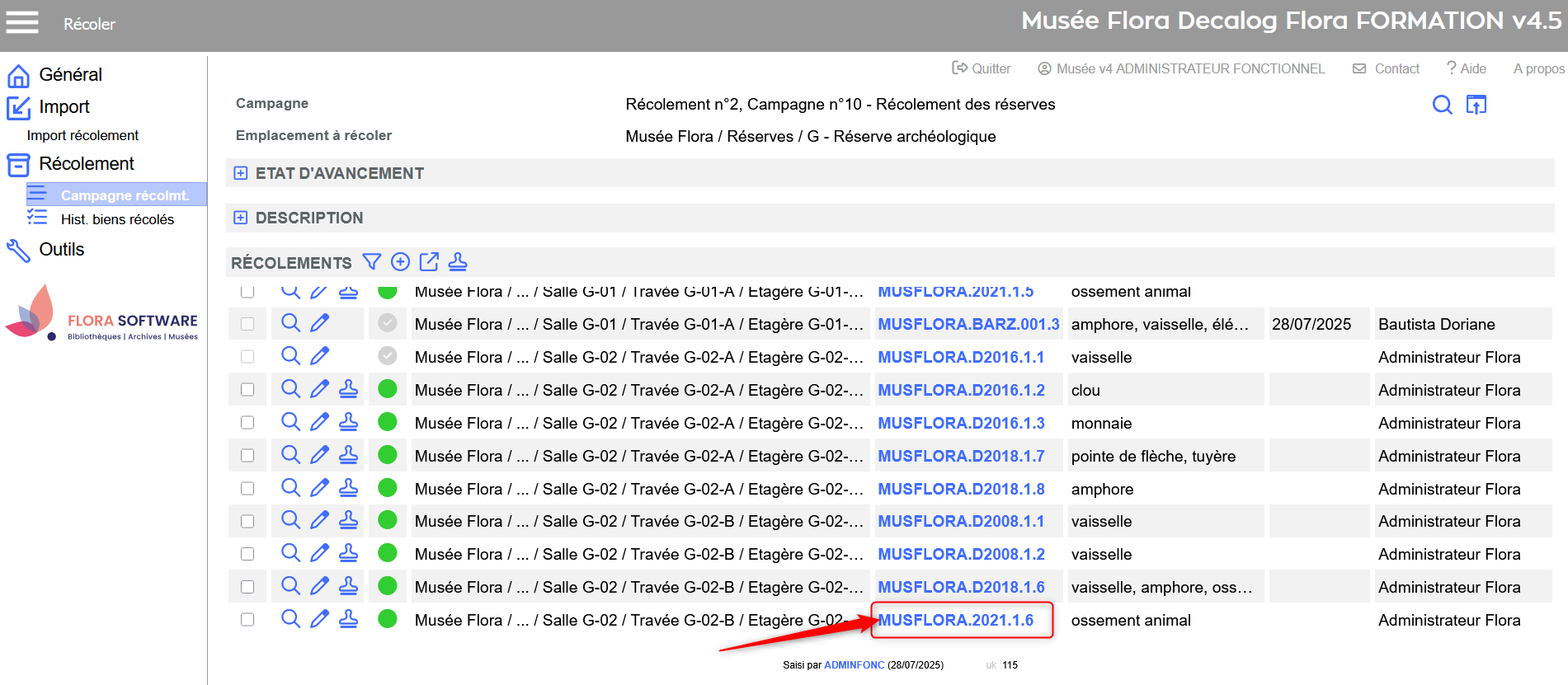The image size is (1568, 685).
Task: Click stamp icon on MUSFLORA.D2008.1.1 row
Action: coord(349,521)
